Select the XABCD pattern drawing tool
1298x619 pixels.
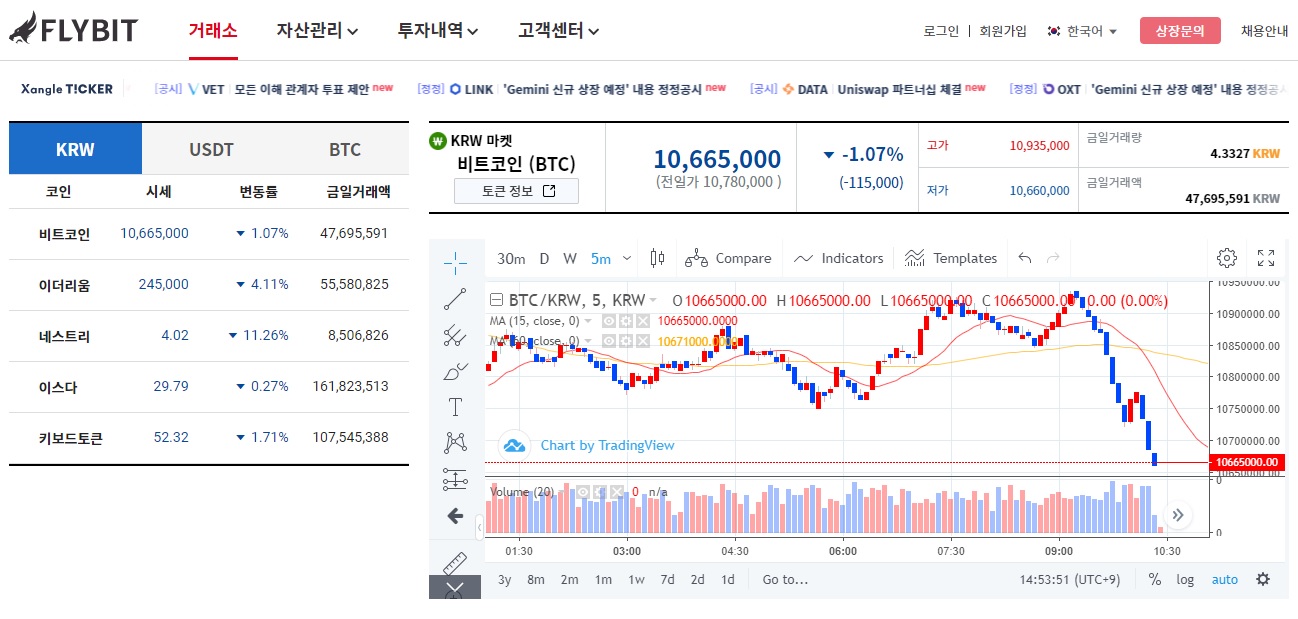click(x=455, y=442)
